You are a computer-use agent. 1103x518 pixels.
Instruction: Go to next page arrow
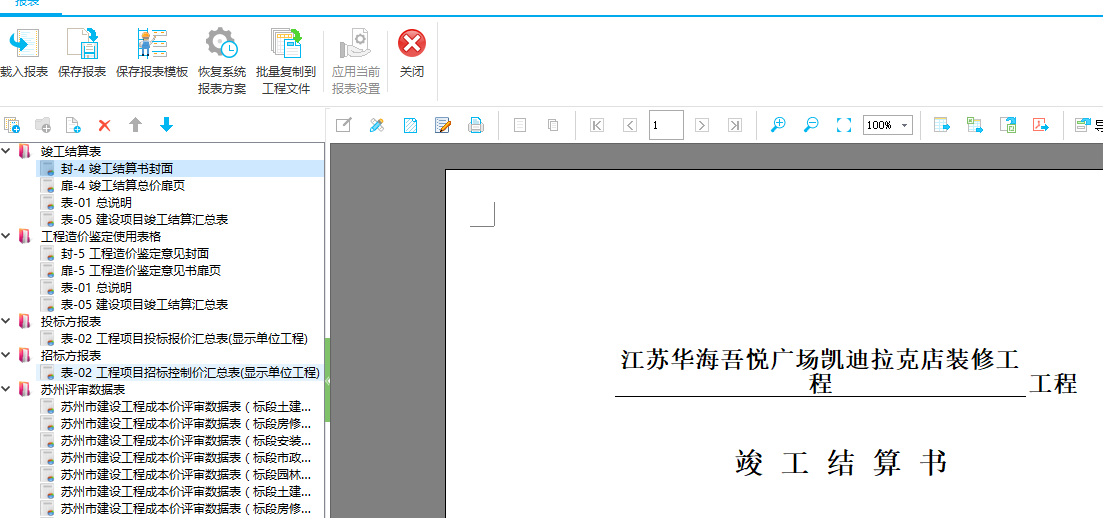coord(701,125)
